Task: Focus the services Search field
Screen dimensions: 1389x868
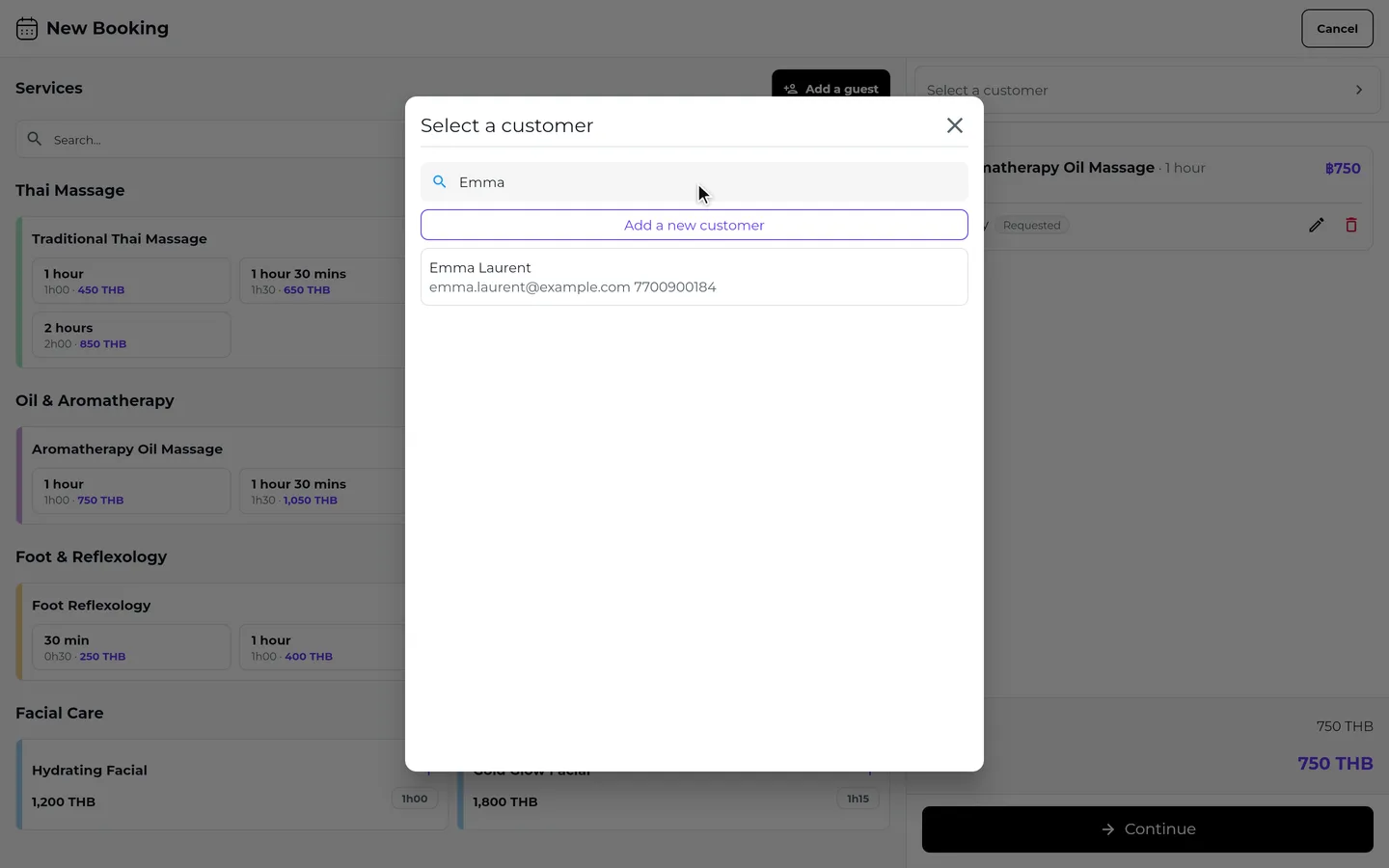Action: (x=210, y=139)
